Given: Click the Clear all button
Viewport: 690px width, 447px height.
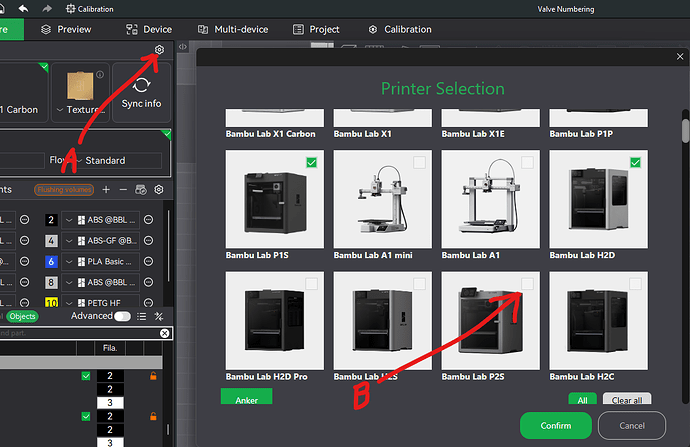Looking at the screenshot, I should pos(627,399).
